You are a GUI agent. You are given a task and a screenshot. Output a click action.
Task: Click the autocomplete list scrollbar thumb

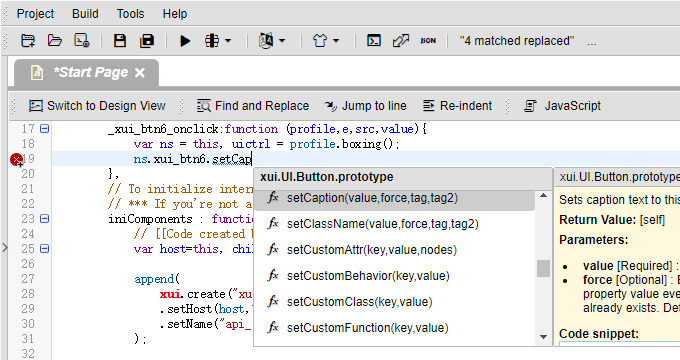tap(543, 268)
